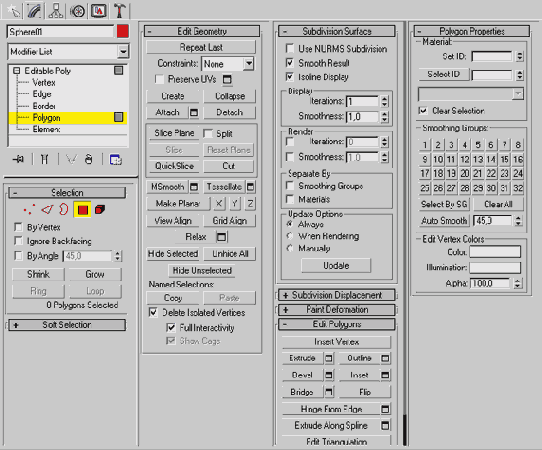Click the Pin Stack icon
This screenshot has width=542, height=450.
coord(18,159)
